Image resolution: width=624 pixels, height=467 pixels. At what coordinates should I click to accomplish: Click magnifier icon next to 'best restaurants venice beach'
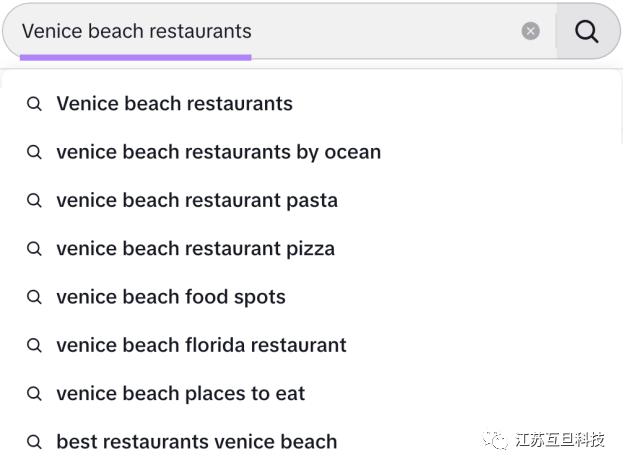pos(34,441)
